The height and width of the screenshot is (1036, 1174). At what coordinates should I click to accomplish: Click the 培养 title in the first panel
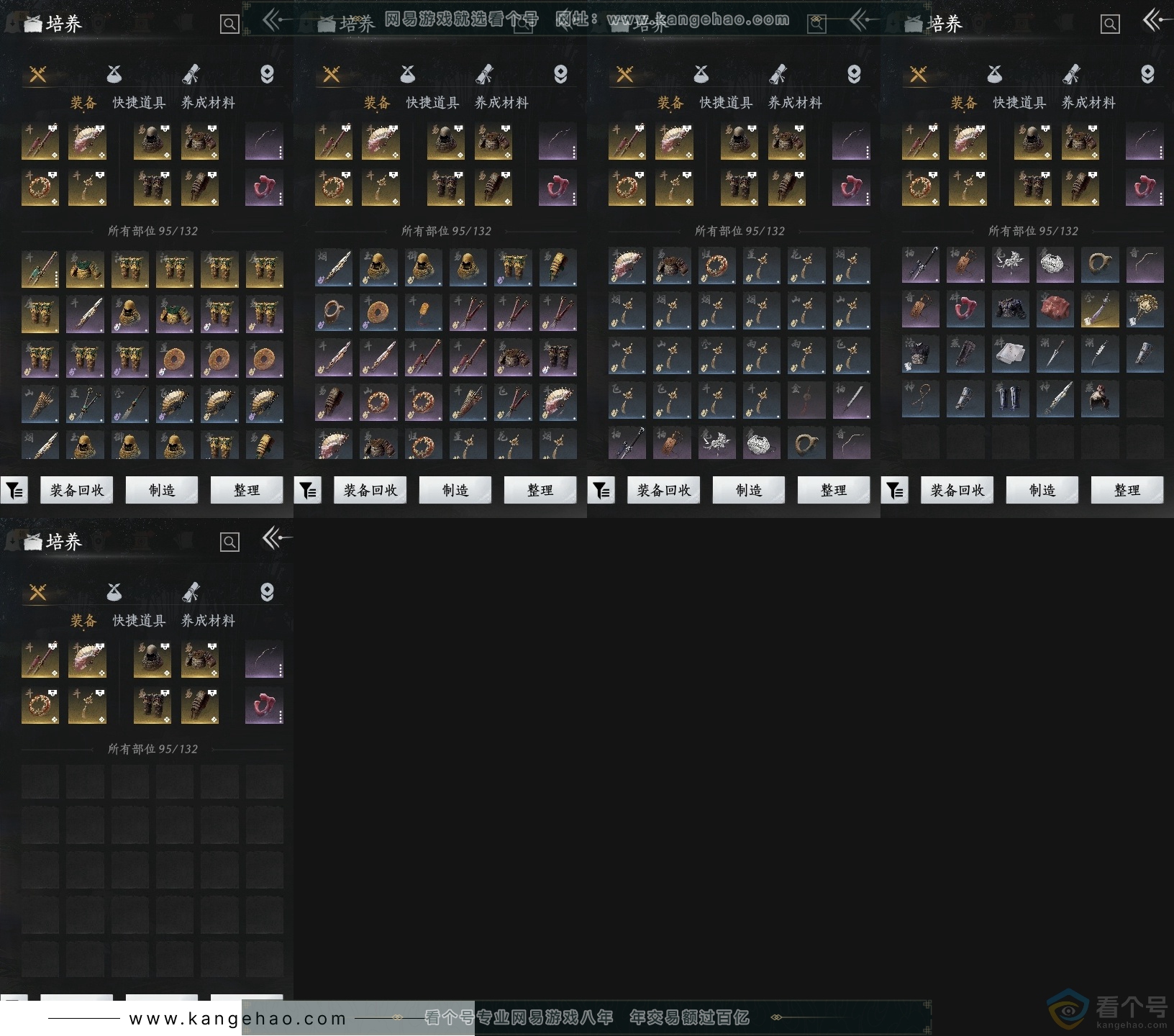(64, 24)
